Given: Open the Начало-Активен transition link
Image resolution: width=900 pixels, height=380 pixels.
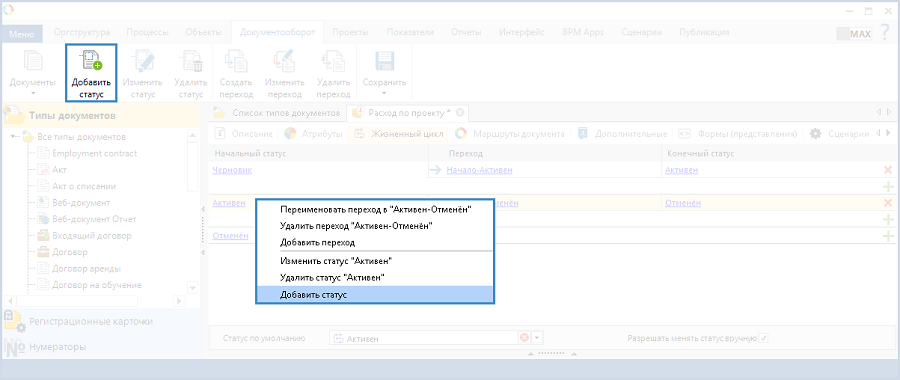Looking at the screenshot, I should tap(479, 170).
